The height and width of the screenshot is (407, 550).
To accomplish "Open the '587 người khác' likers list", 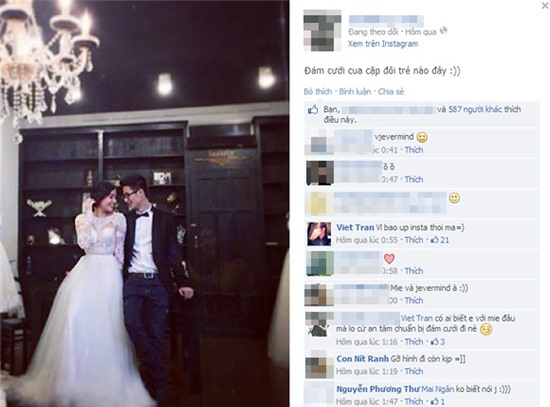I will coord(475,109).
